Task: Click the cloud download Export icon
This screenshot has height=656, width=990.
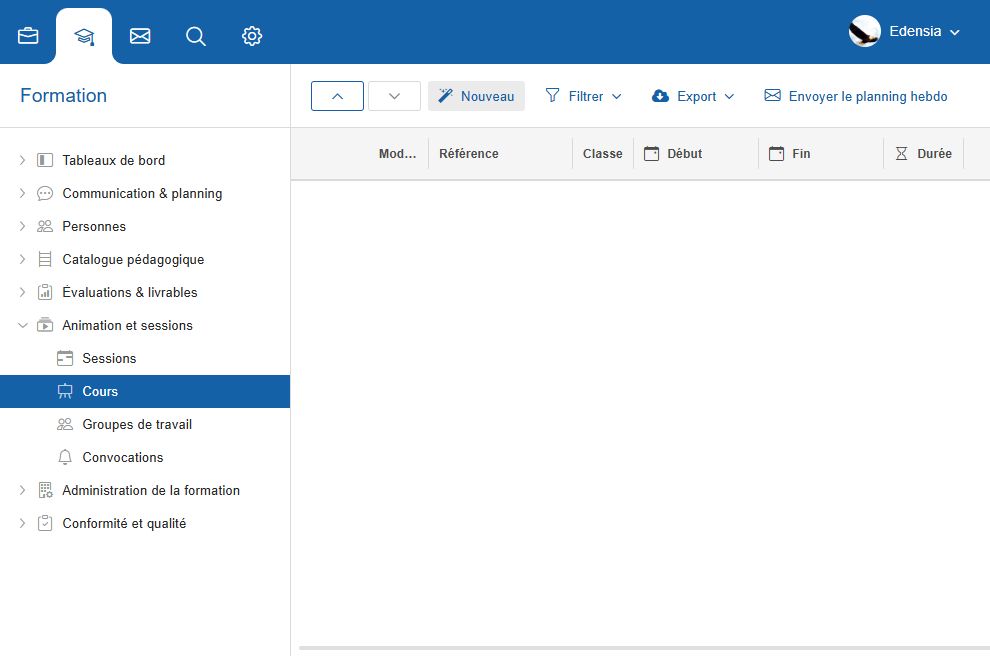Action: (660, 96)
